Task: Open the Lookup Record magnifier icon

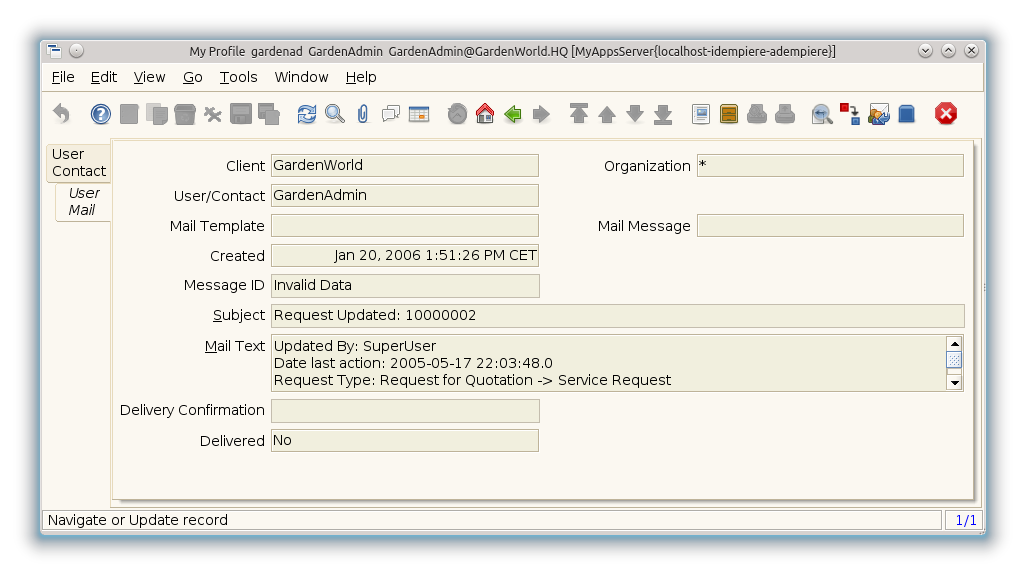Action: pos(335,114)
